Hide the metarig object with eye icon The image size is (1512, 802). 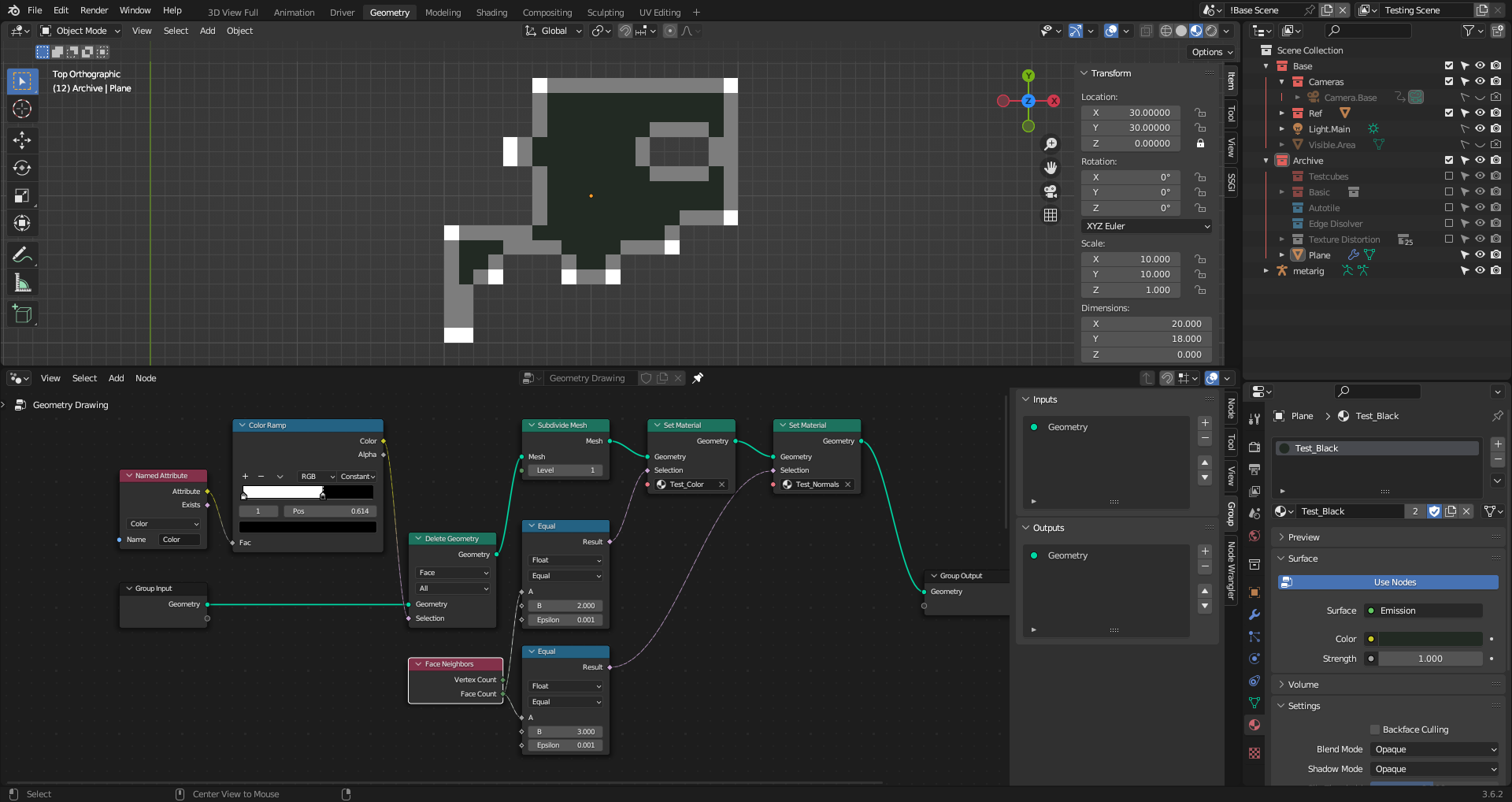click(1480, 271)
